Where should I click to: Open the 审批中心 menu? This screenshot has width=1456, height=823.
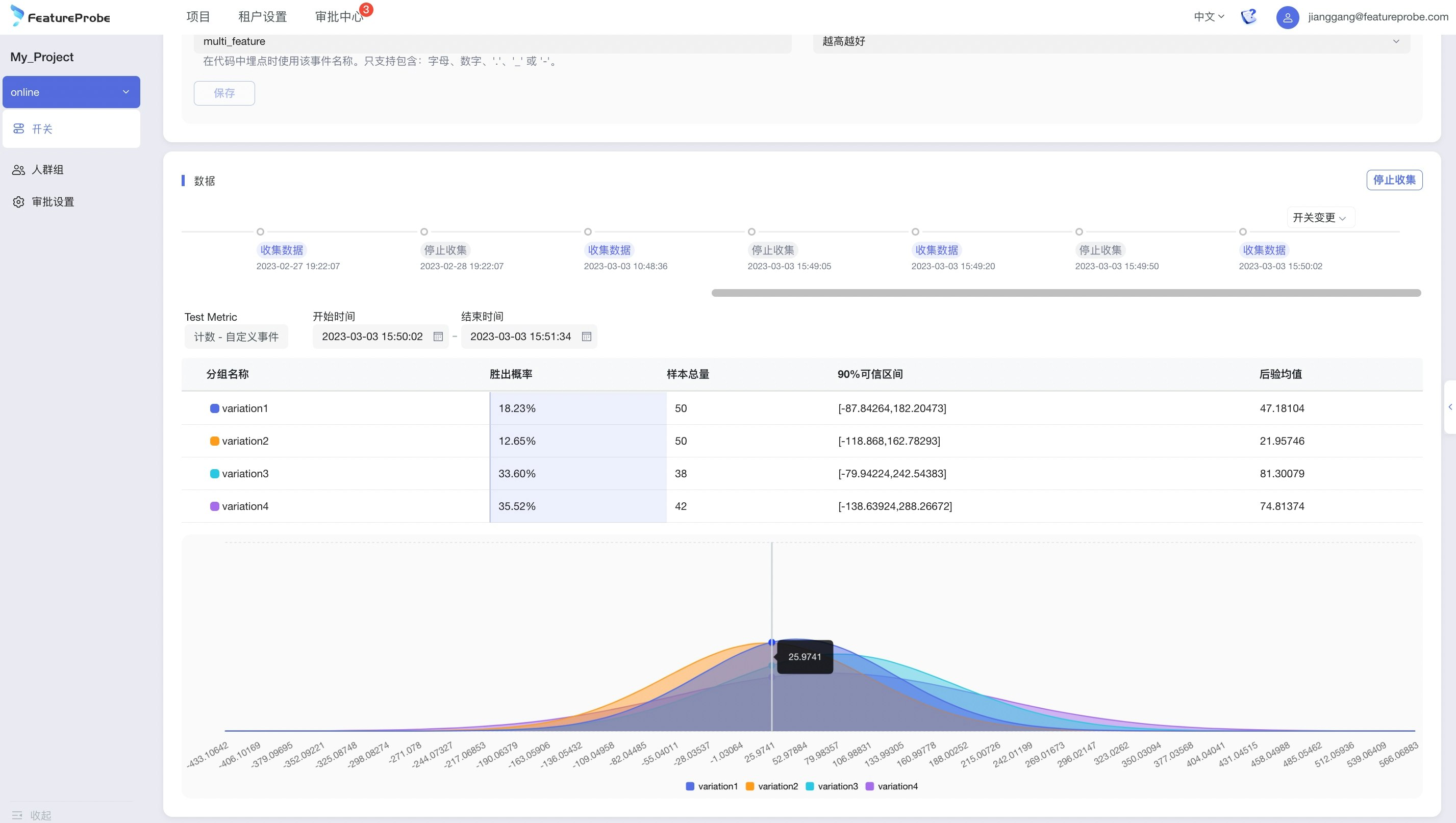coord(339,17)
